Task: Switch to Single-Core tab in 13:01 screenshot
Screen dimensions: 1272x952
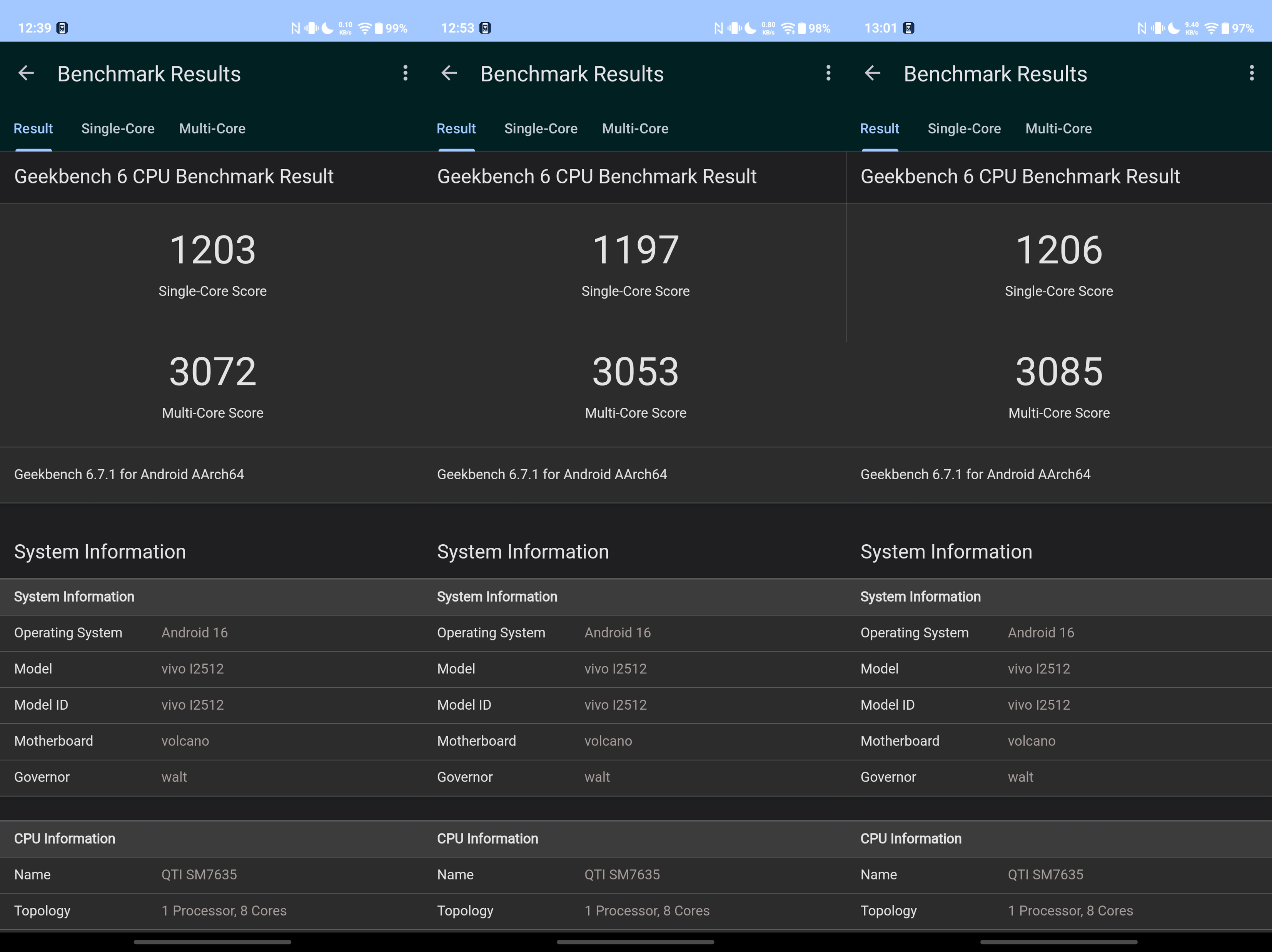Action: point(964,128)
